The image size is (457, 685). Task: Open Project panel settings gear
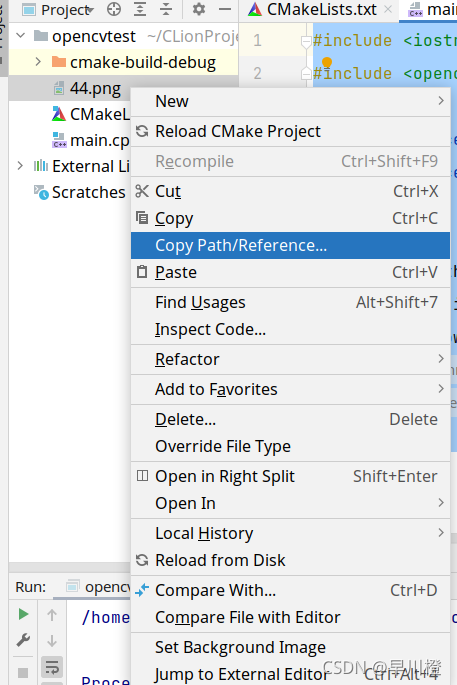pos(199,9)
